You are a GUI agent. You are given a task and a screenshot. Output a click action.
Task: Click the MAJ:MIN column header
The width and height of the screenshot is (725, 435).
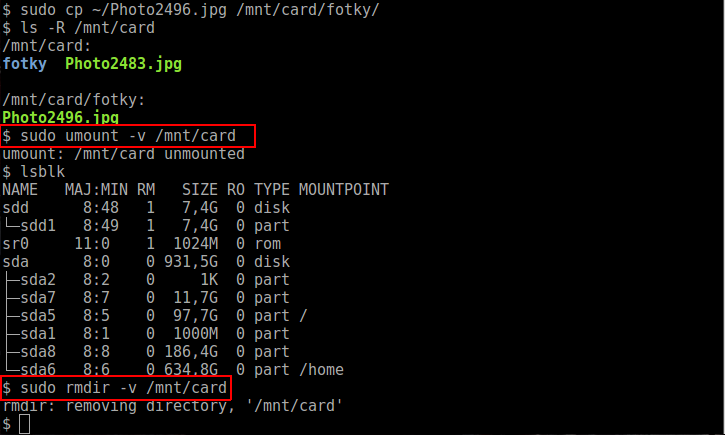pyautogui.click(x=96, y=190)
